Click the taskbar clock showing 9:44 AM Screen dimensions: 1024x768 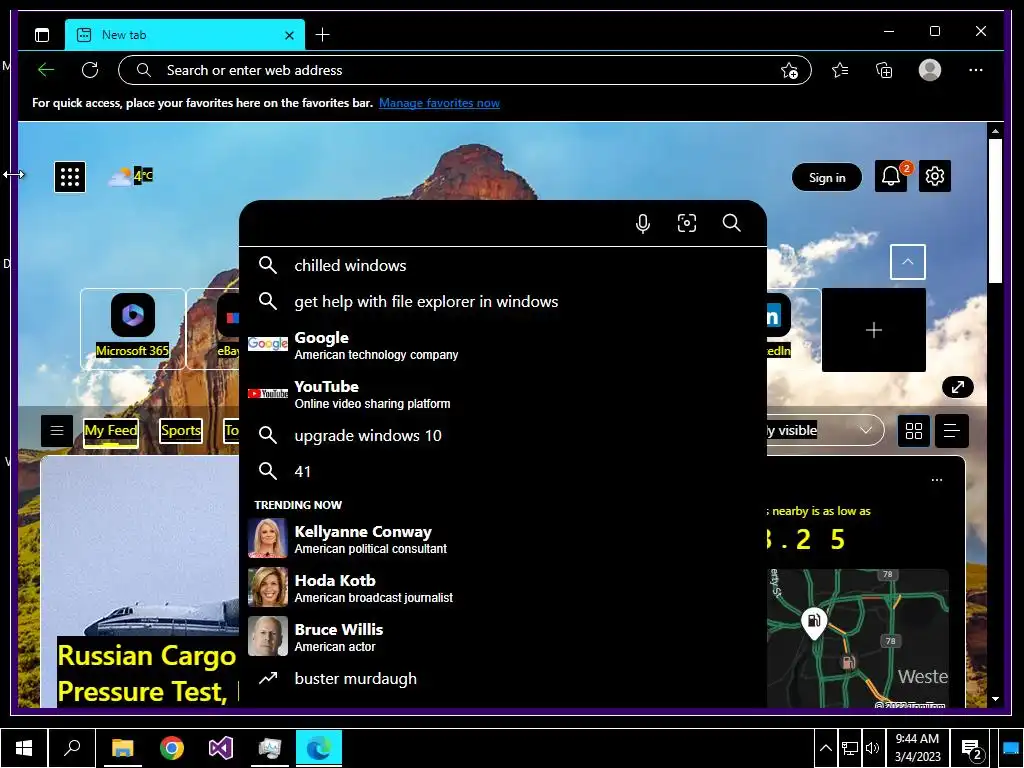(x=917, y=748)
